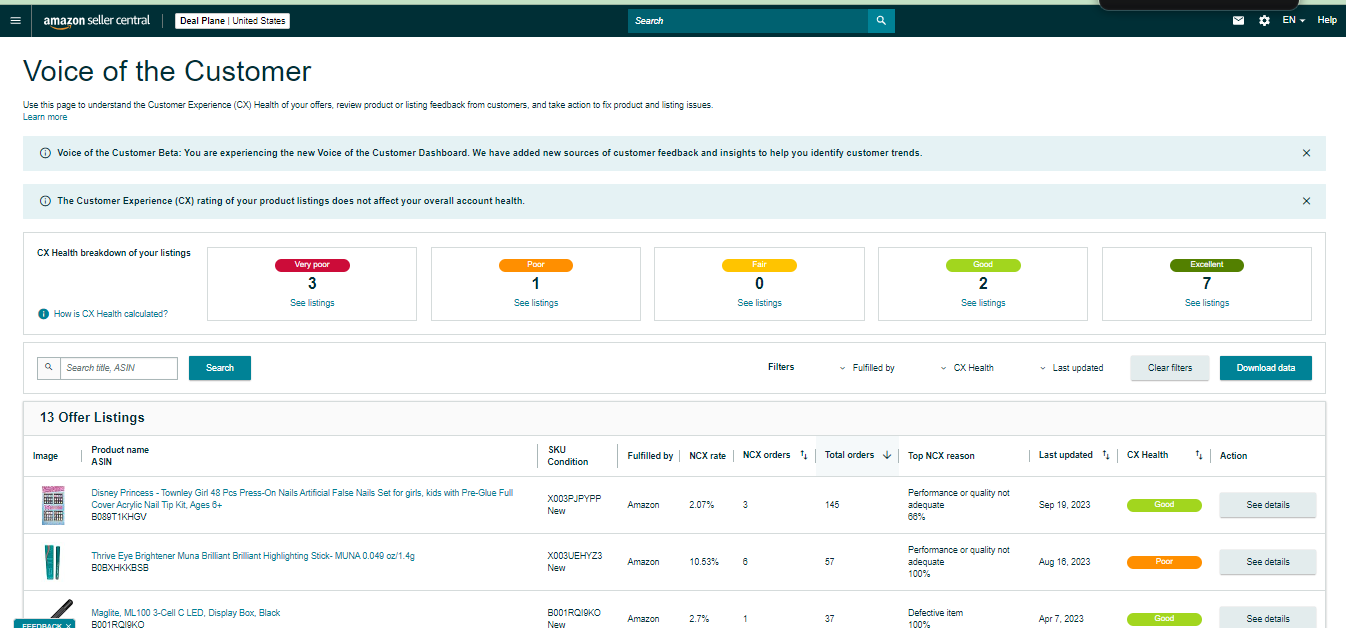Click SKU X003PJPYPP cell
The height and width of the screenshot is (628, 1346).
[x=574, y=498]
